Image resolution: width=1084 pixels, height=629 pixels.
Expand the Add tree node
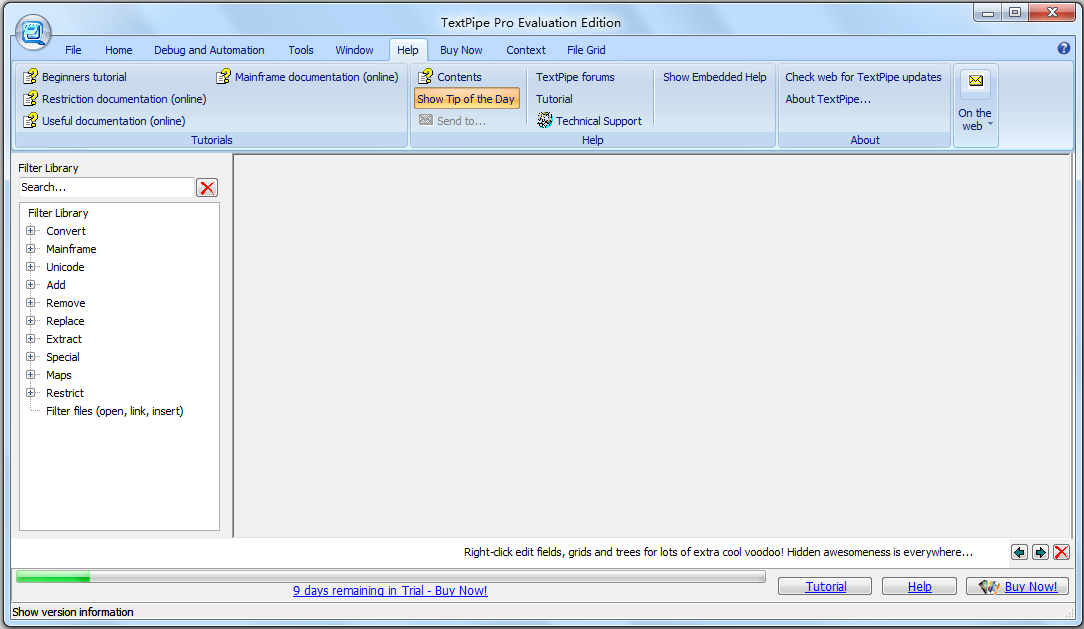(x=30, y=285)
